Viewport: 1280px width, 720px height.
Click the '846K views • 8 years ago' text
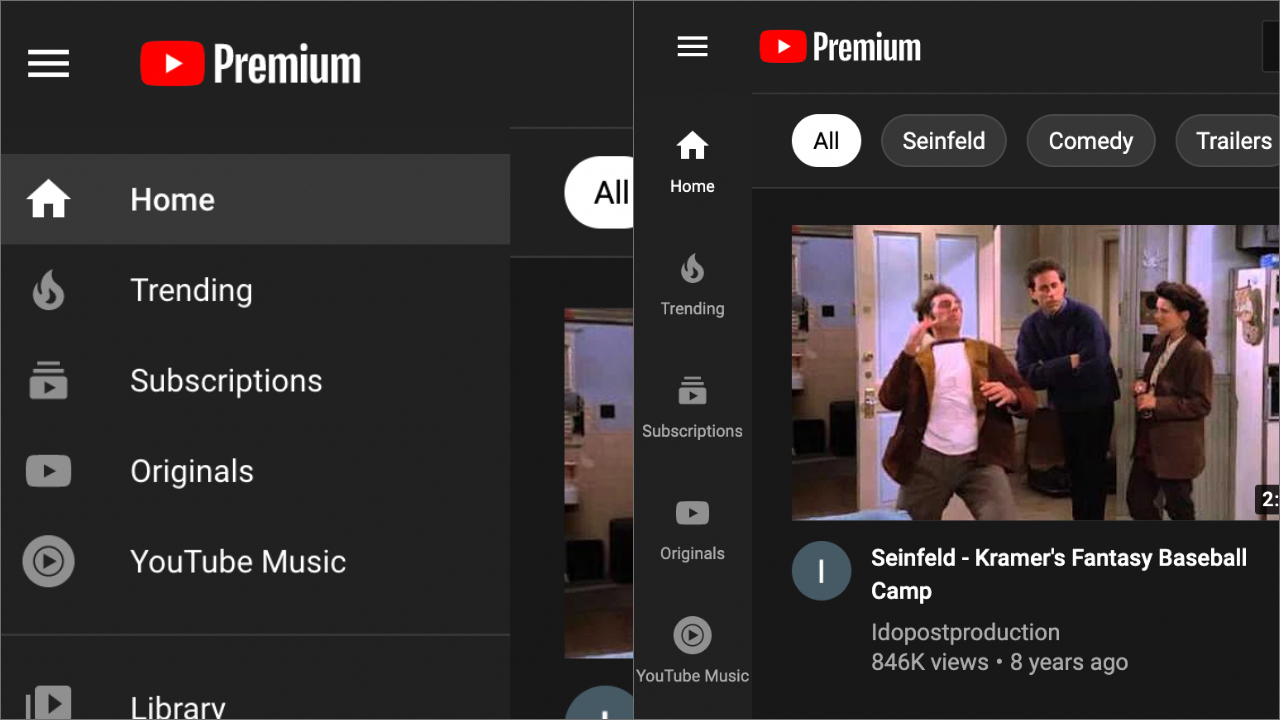pyautogui.click(x=999, y=662)
